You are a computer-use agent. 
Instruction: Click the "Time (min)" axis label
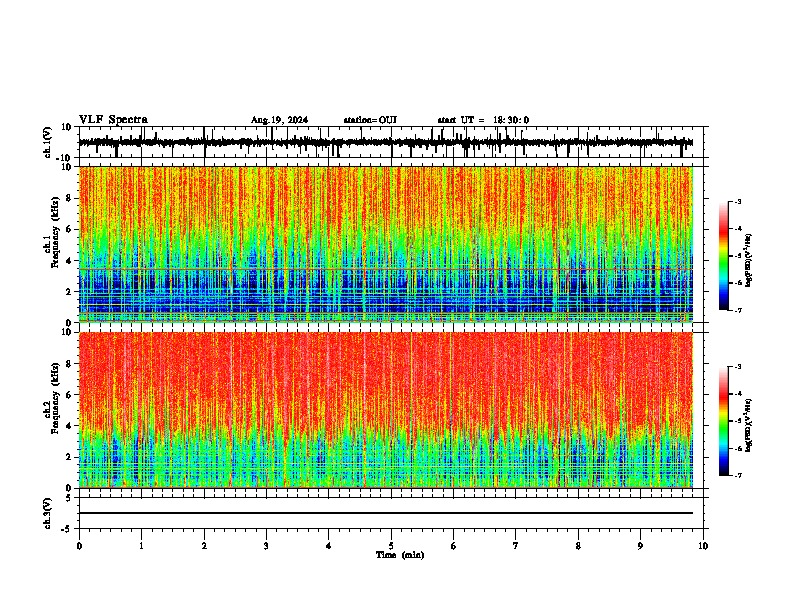[400, 555]
